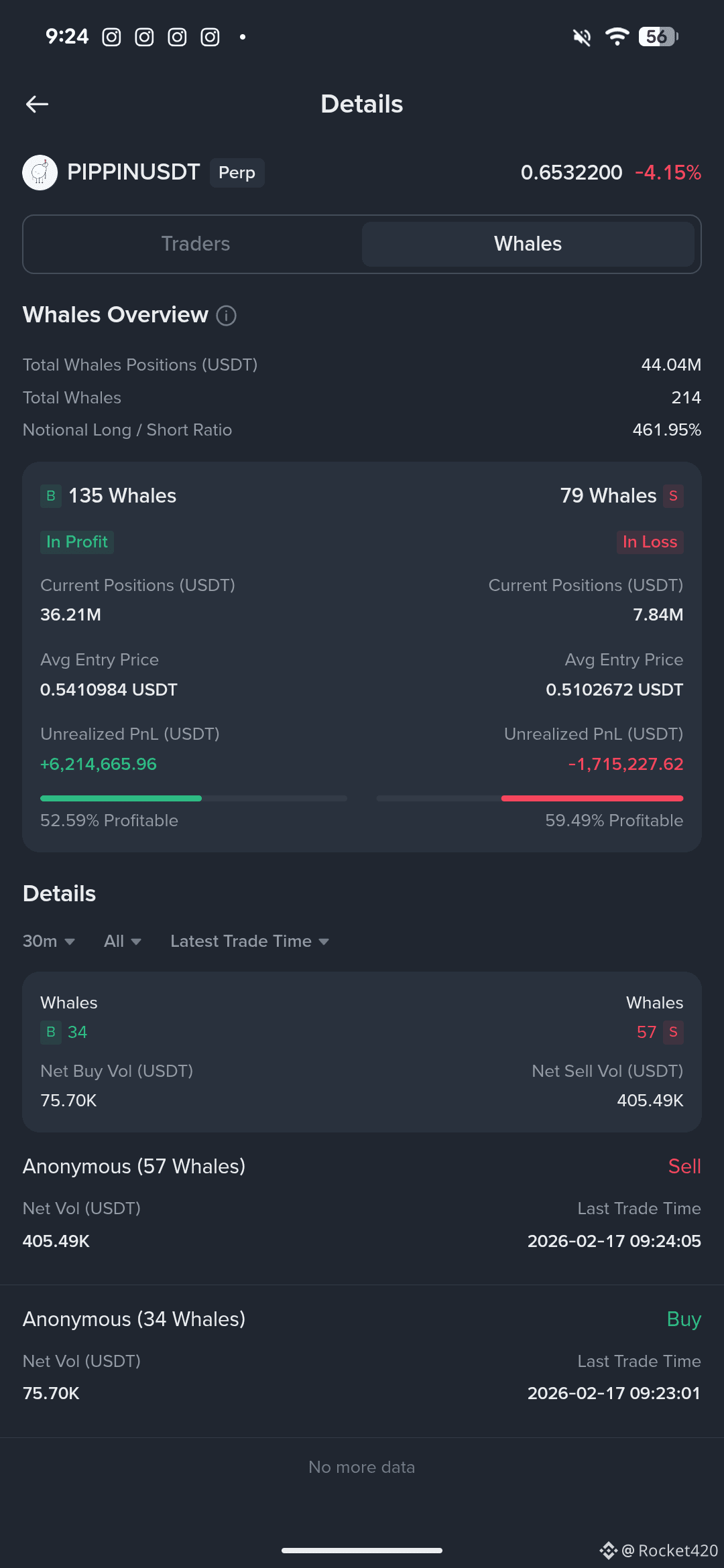Tap the battery indicator in status bar
Screen dimensions: 724x1568
(x=658, y=37)
